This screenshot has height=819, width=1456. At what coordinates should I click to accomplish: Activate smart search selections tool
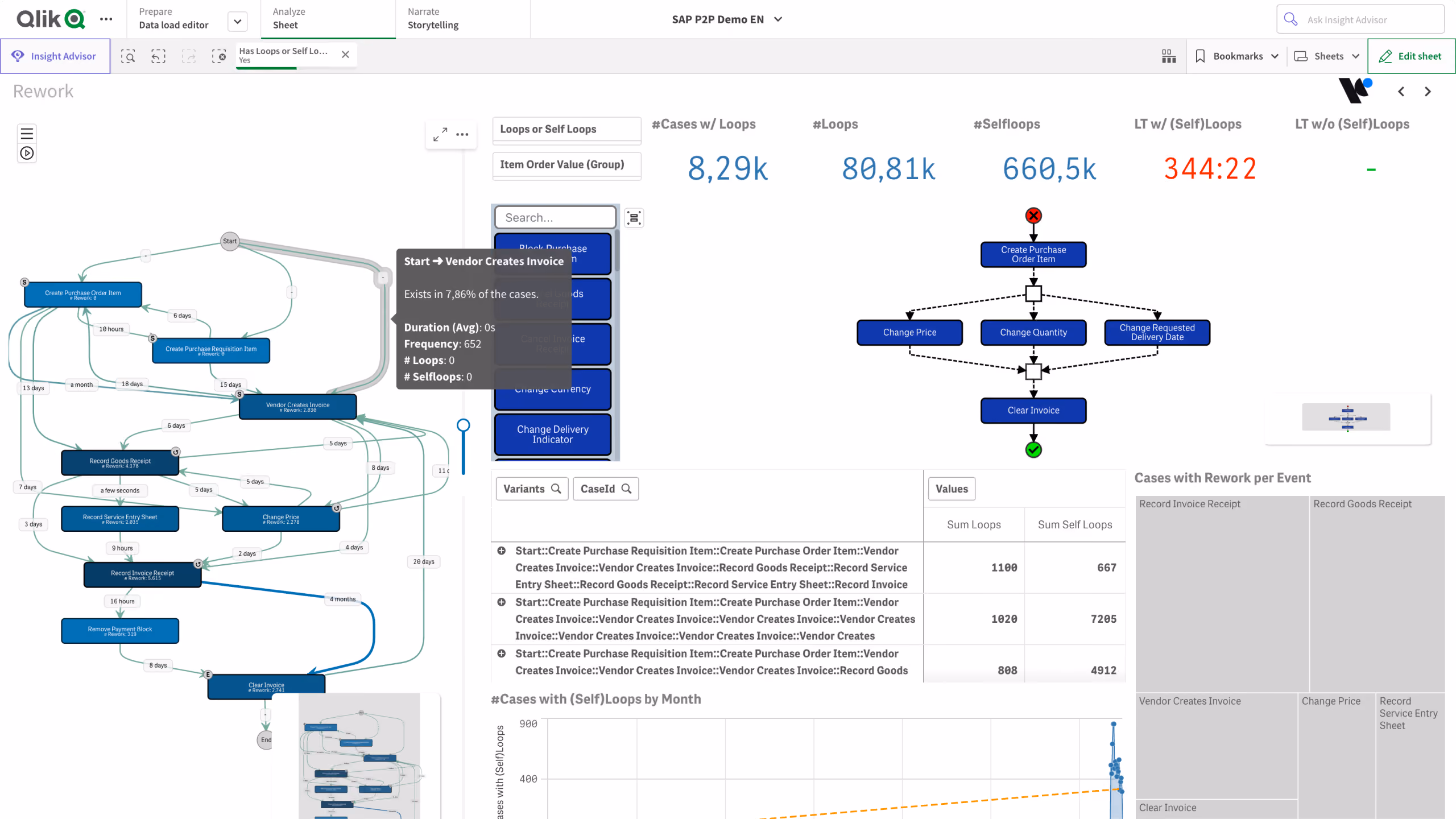128,56
